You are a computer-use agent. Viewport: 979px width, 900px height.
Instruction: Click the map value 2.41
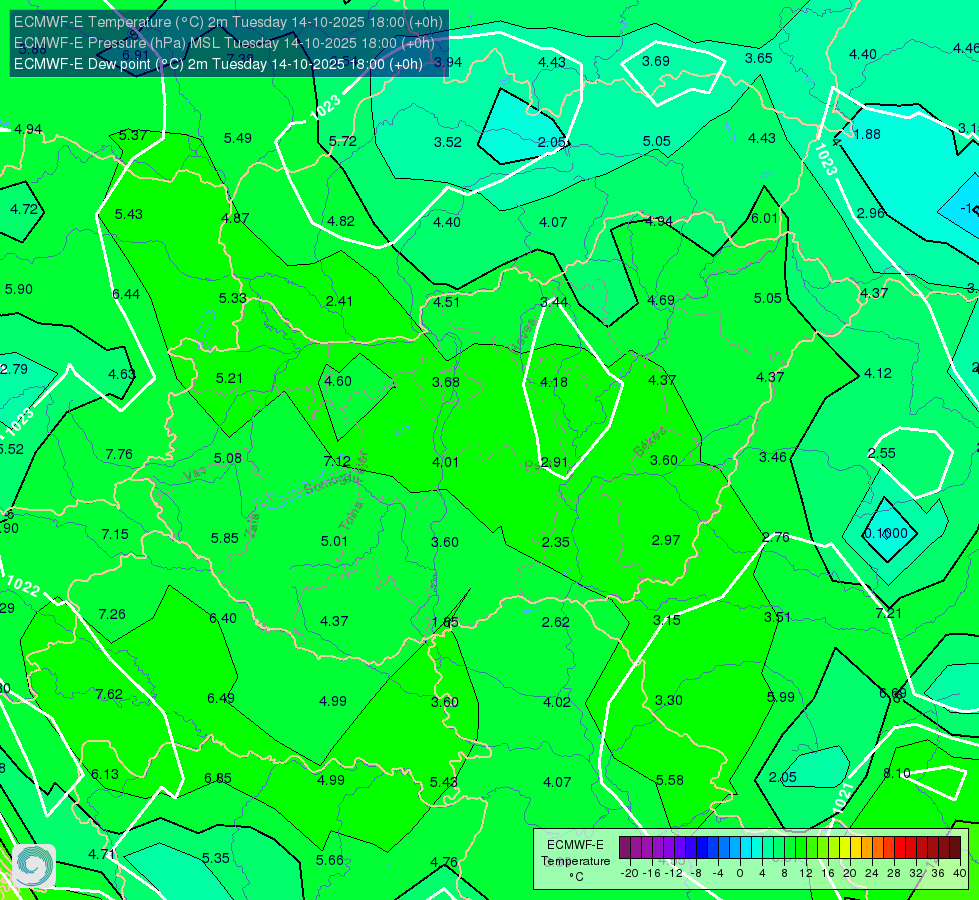(x=339, y=301)
